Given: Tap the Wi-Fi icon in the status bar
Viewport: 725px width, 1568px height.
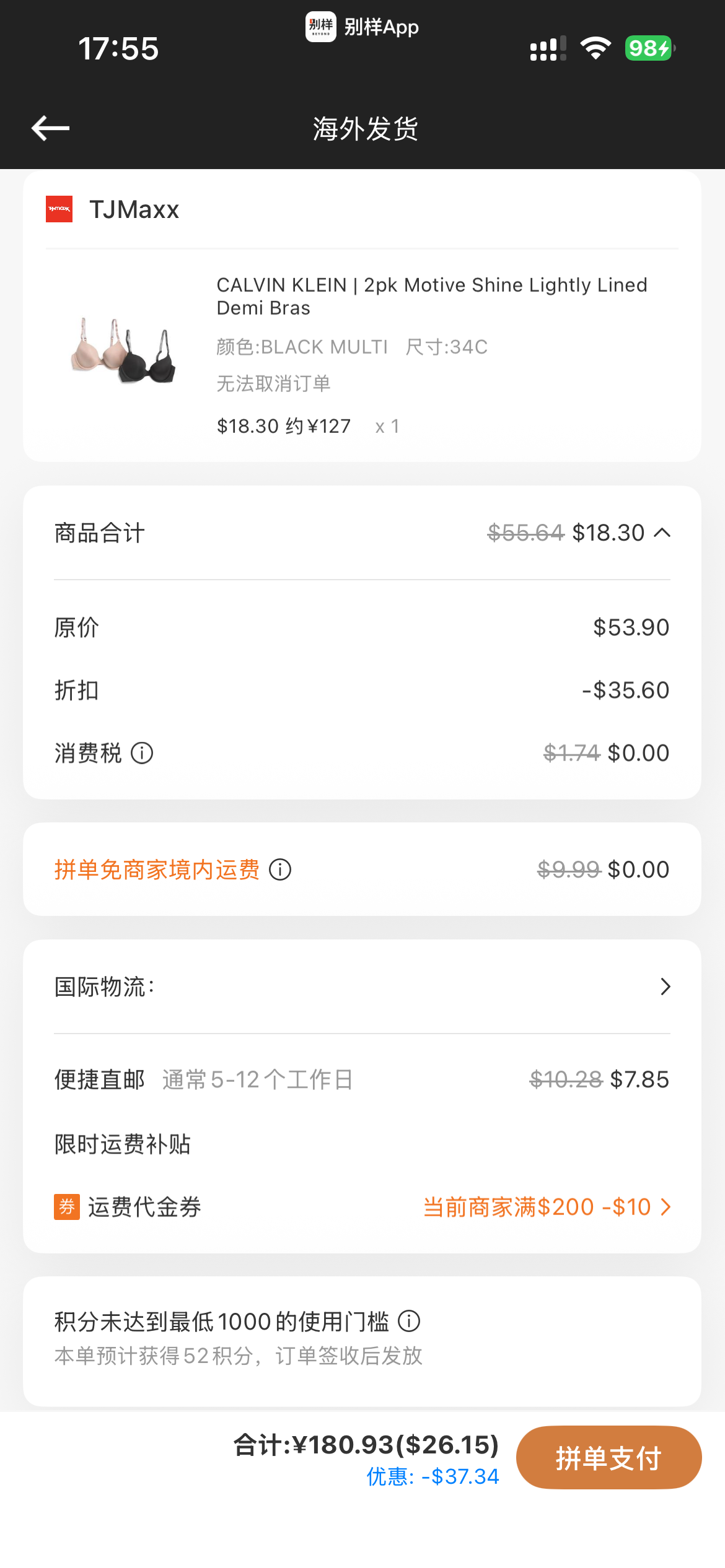Looking at the screenshot, I should [x=595, y=48].
